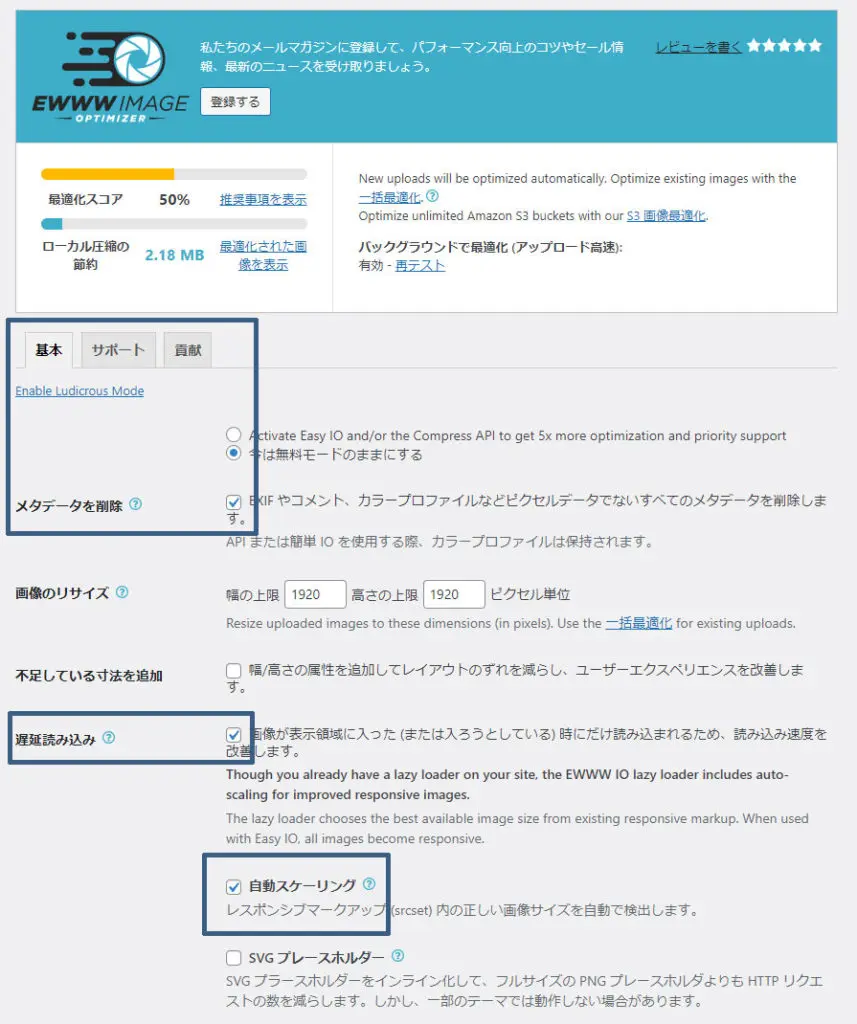
Task: Click the help icon next to 一括最適化
Action: coord(432,197)
